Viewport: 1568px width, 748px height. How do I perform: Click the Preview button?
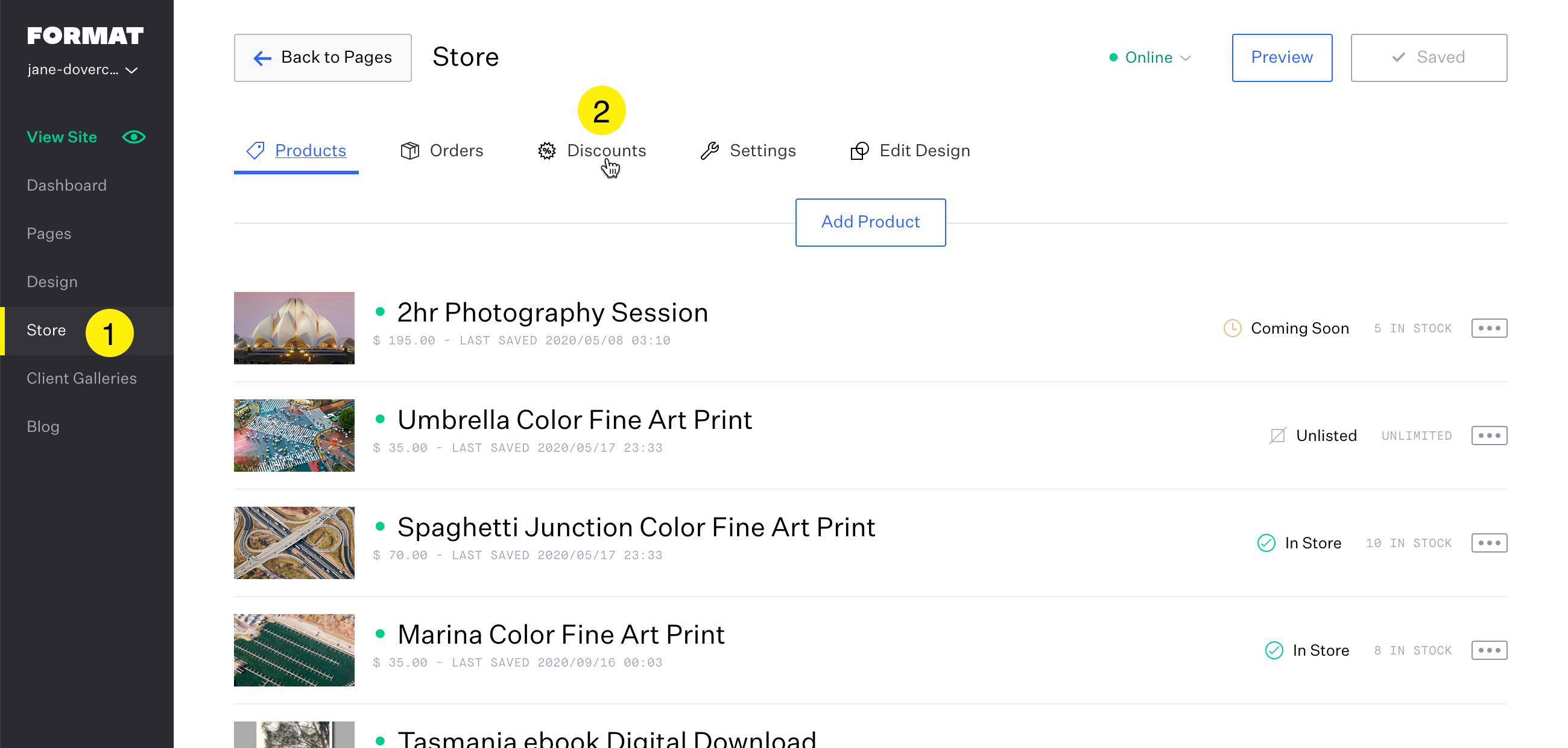click(x=1282, y=58)
